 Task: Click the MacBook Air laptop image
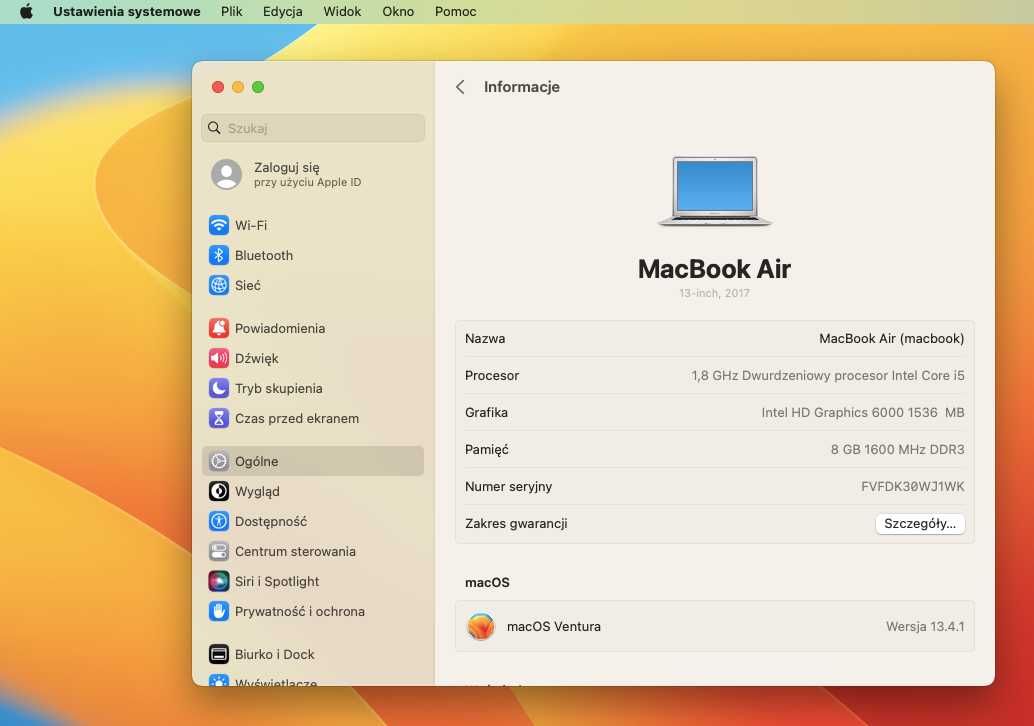coord(715,191)
